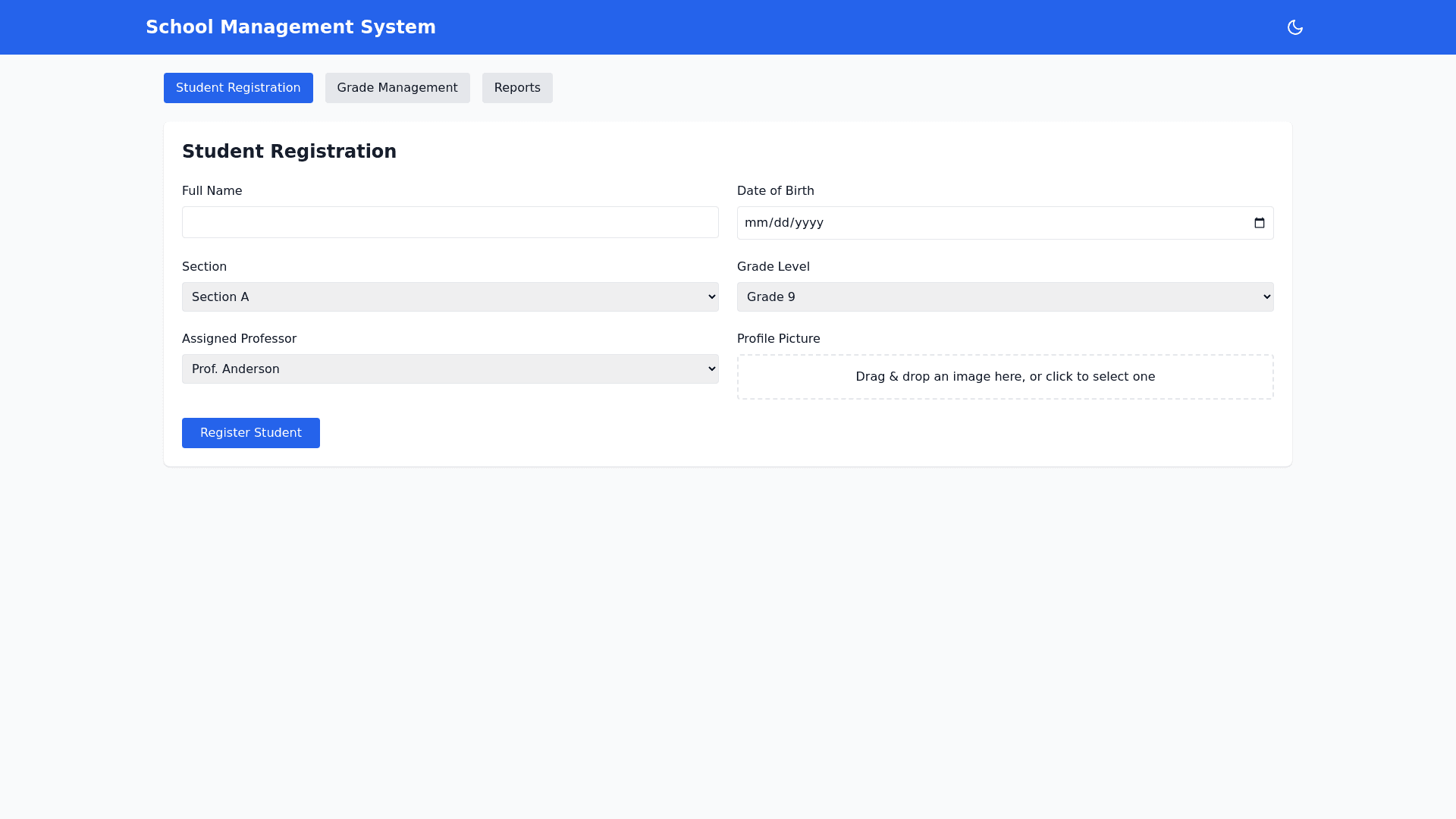Click the Grade Level label

click(x=773, y=267)
